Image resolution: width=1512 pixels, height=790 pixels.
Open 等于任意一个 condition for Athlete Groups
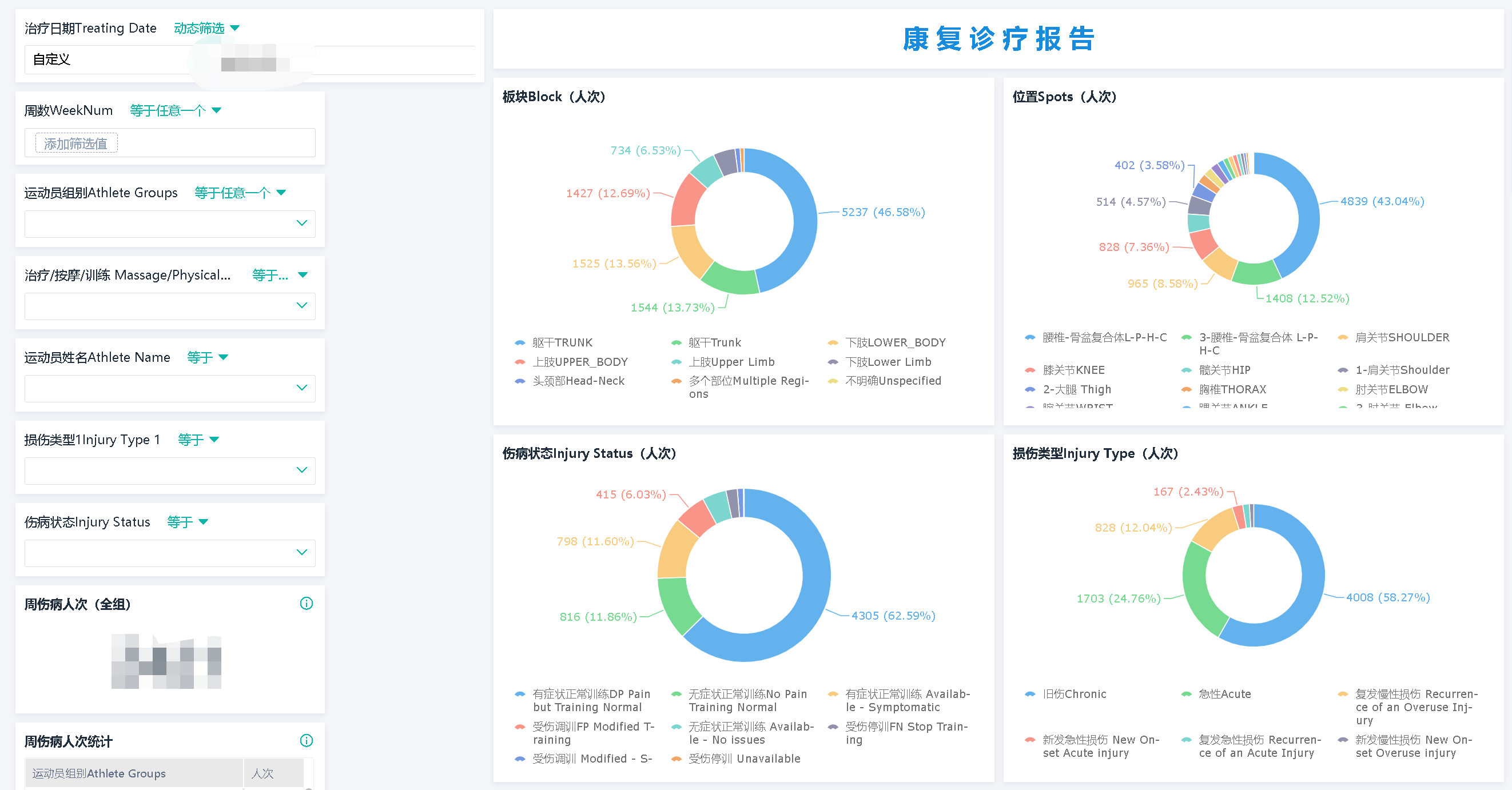click(240, 193)
